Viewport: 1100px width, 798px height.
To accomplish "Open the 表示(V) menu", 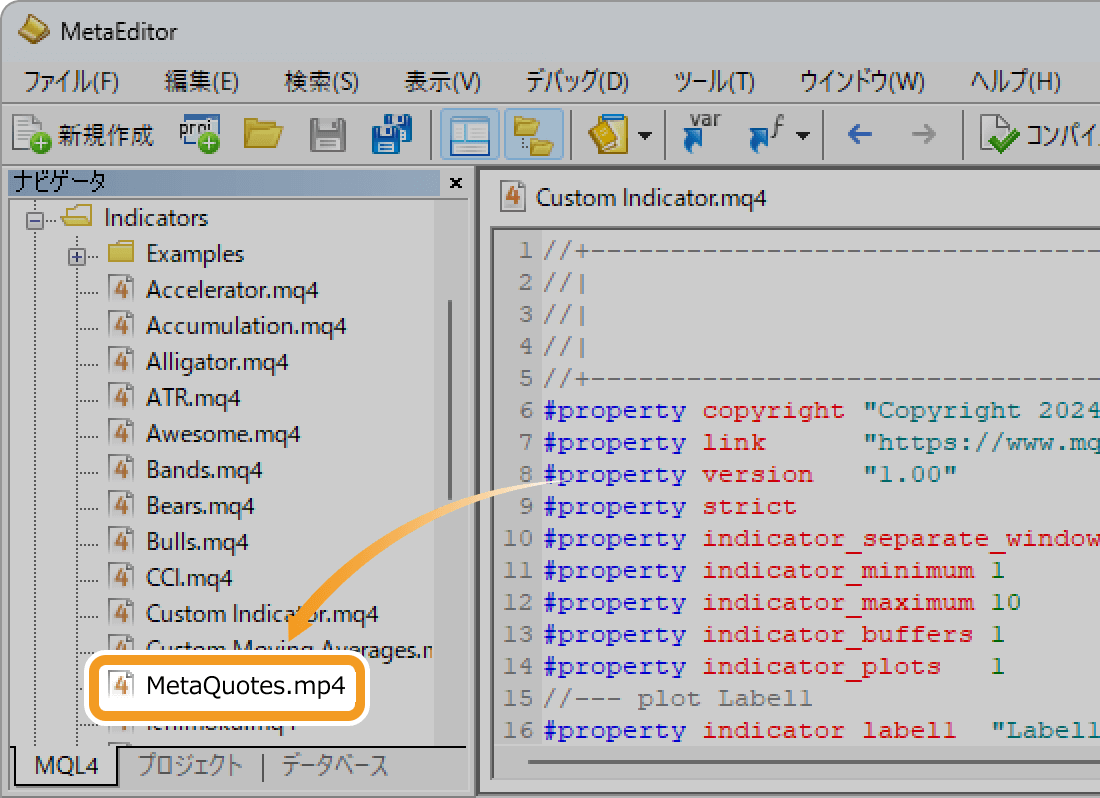I will [443, 81].
